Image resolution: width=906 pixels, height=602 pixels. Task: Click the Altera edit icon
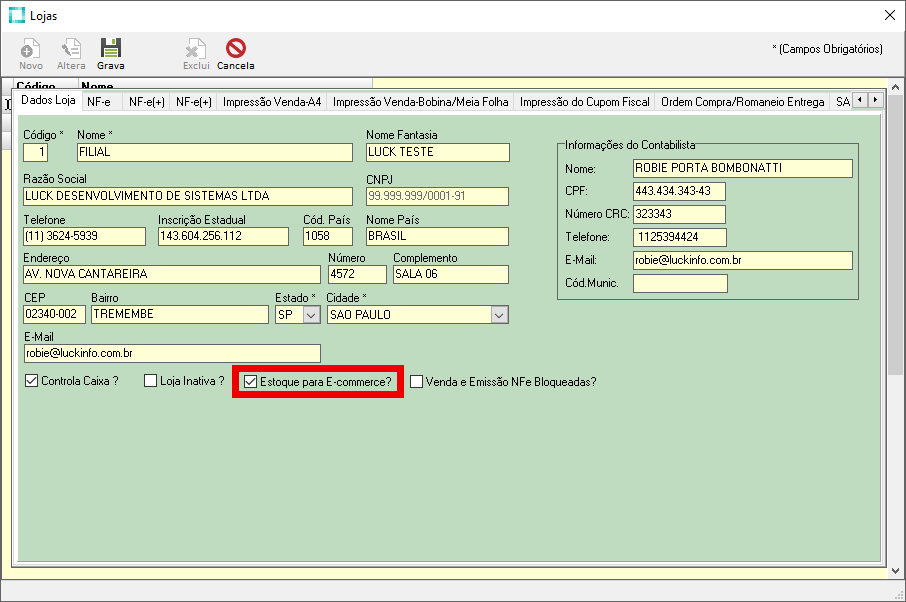pos(71,53)
